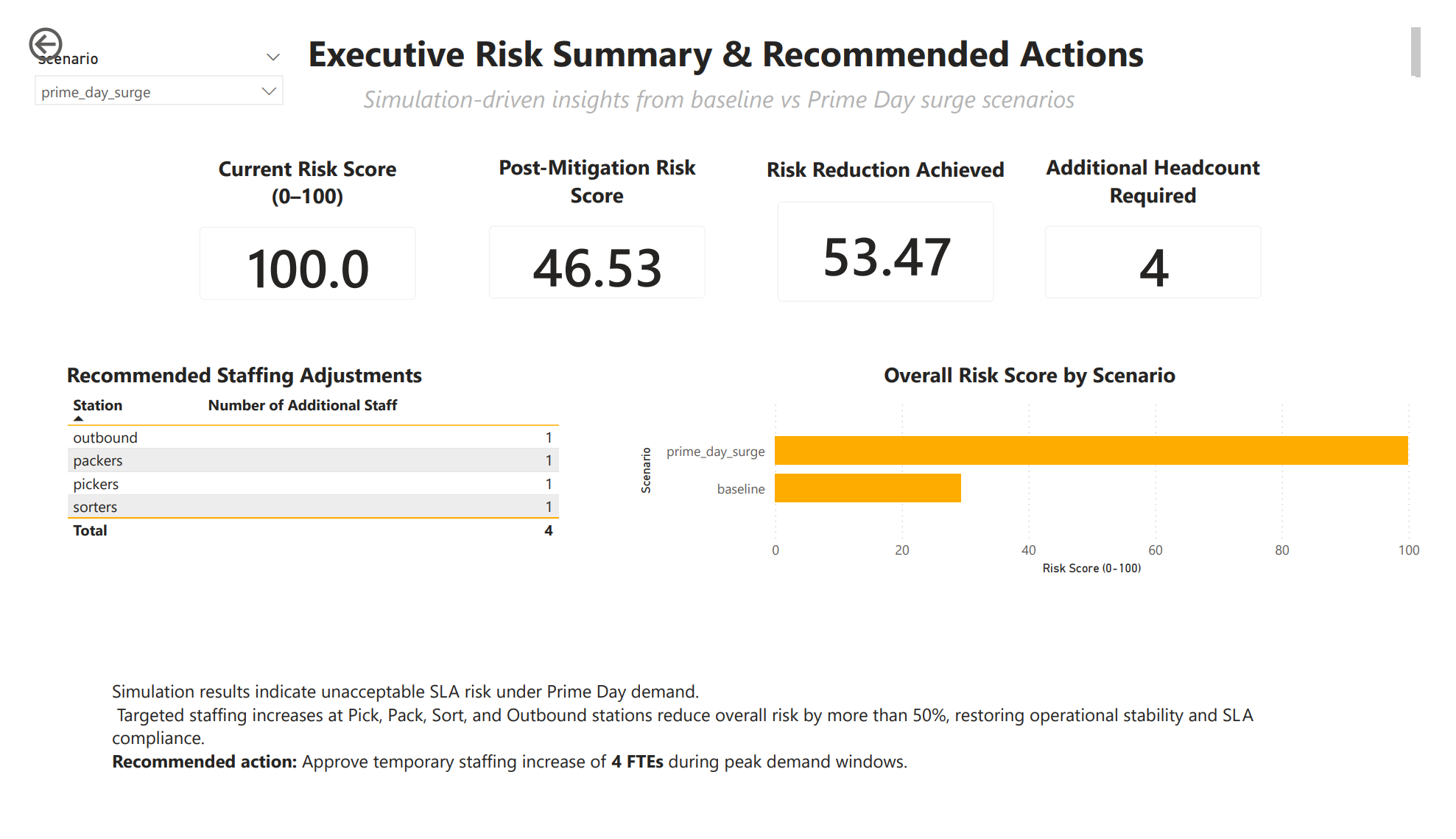Click the sort triangle under Station header
Viewport: 1456px width, 839px height.
coord(79,418)
